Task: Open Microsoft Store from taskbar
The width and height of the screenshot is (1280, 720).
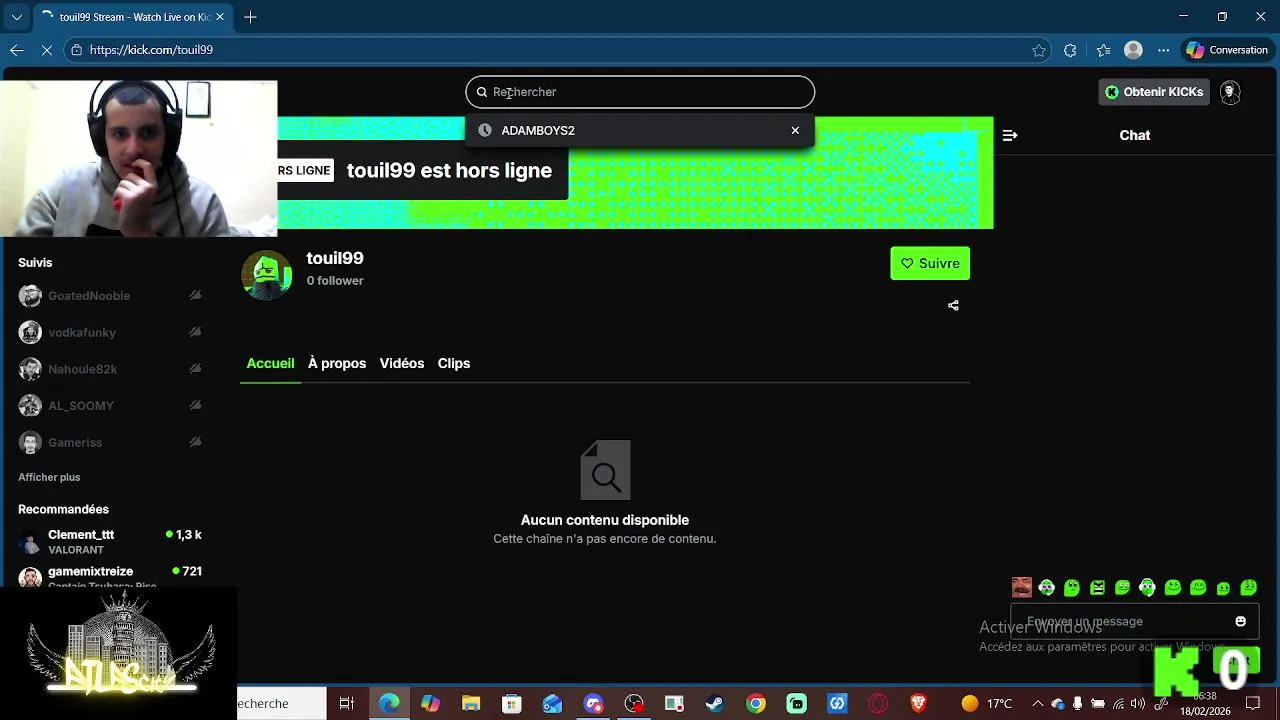Action: [x=512, y=704]
